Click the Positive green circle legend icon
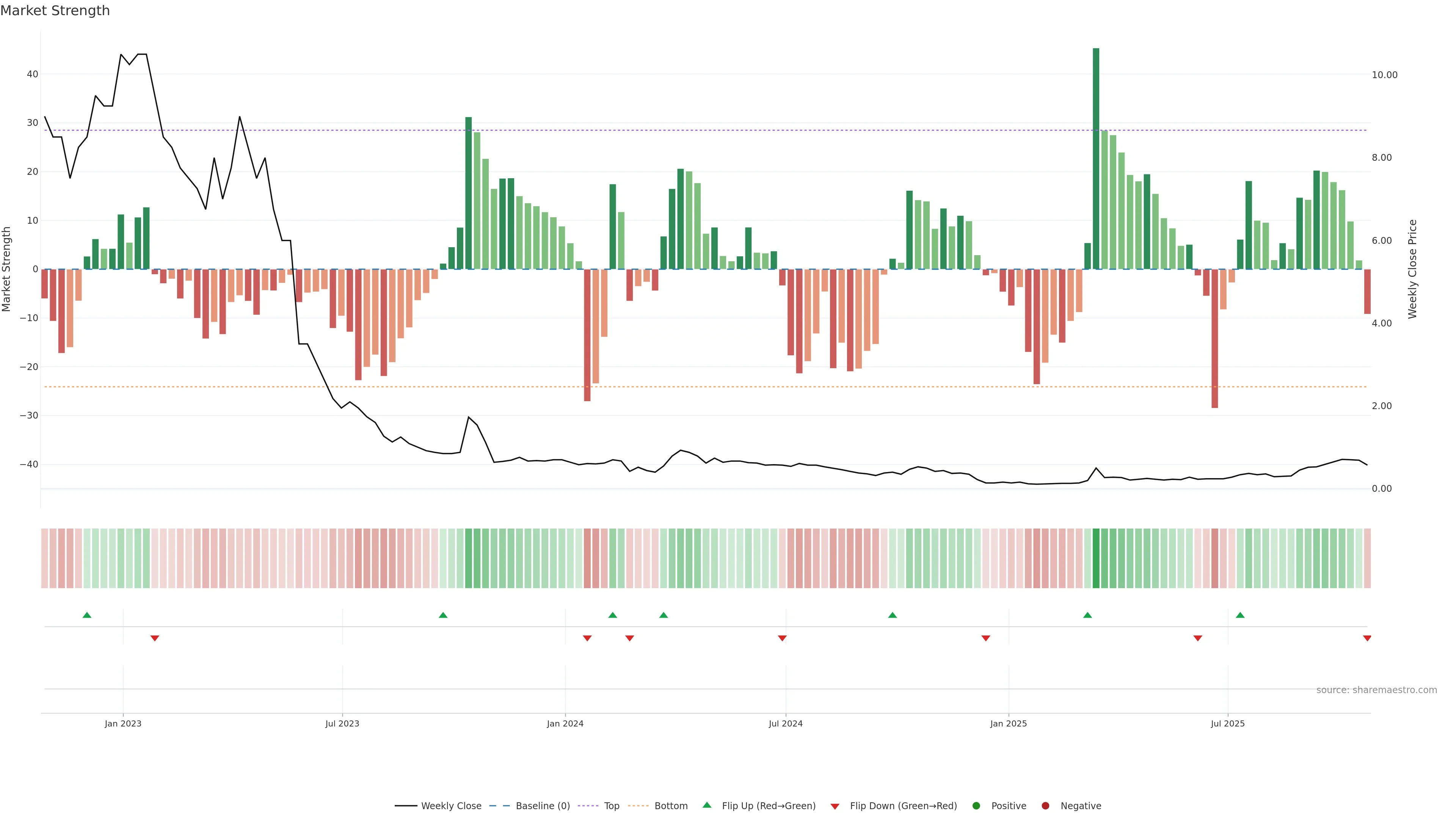This screenshot has height=819, width=1456. tap(976, 805)
